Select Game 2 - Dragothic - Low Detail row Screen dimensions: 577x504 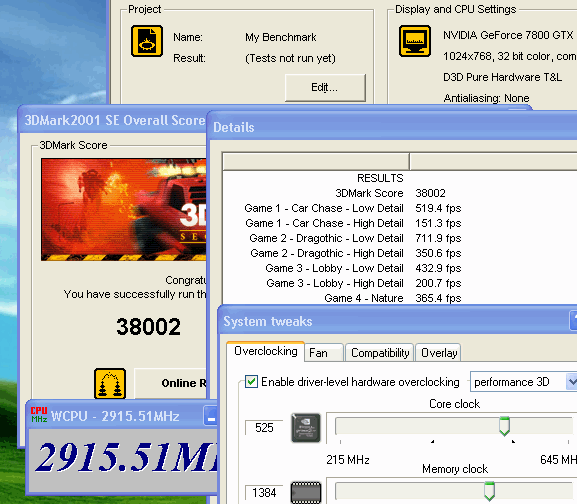400,238
